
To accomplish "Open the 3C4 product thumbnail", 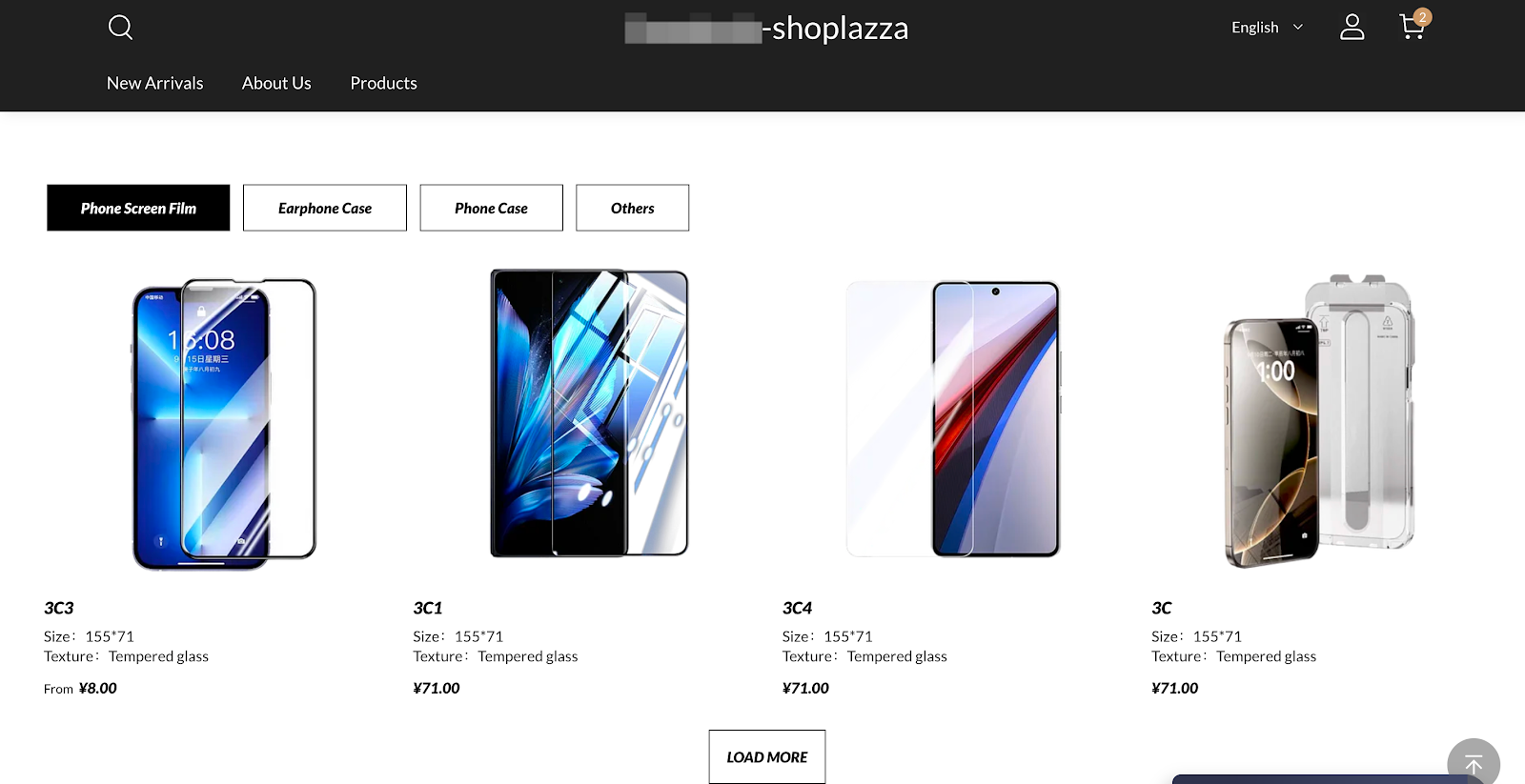I will [x=953, y=419].
